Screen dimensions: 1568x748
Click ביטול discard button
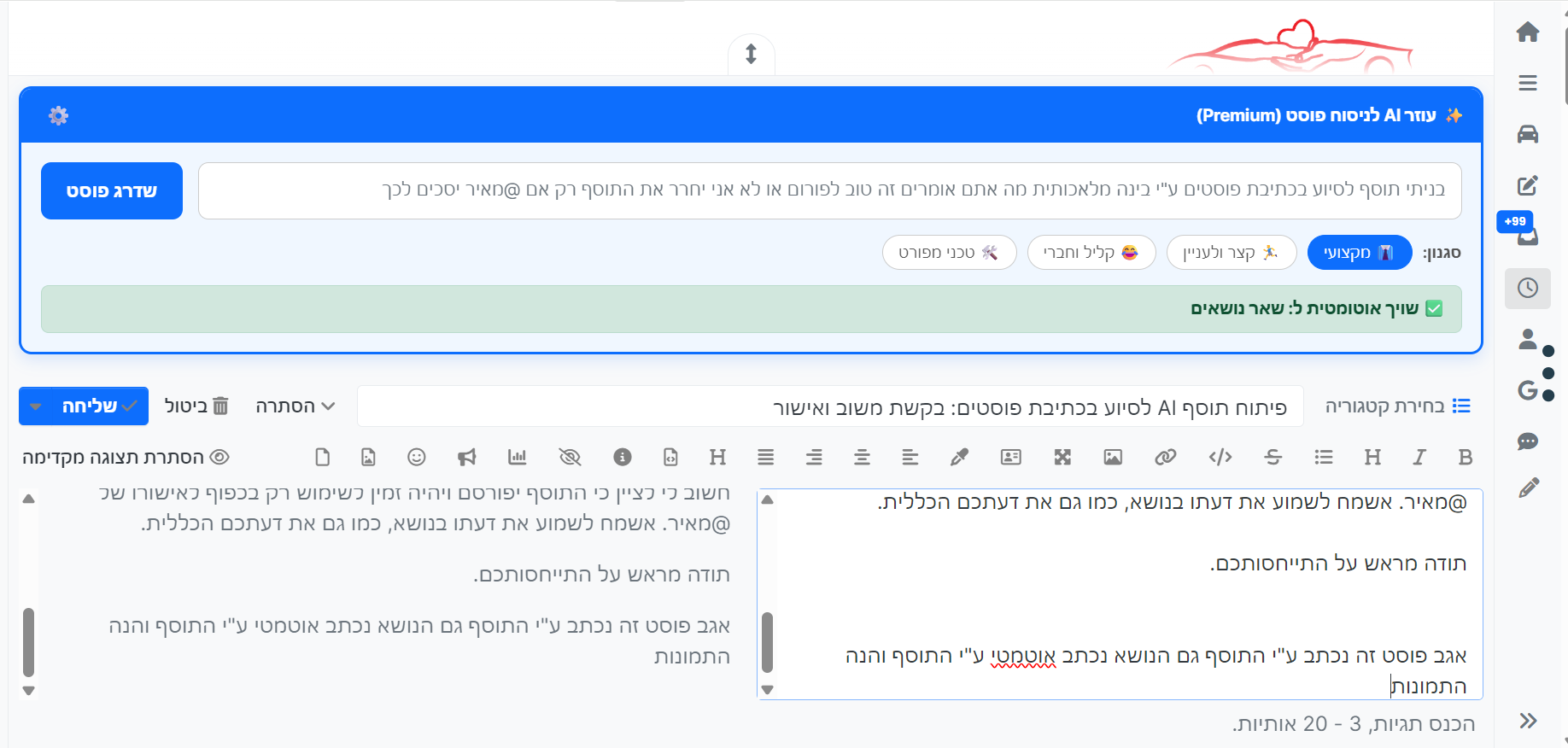tap(196, 406)
